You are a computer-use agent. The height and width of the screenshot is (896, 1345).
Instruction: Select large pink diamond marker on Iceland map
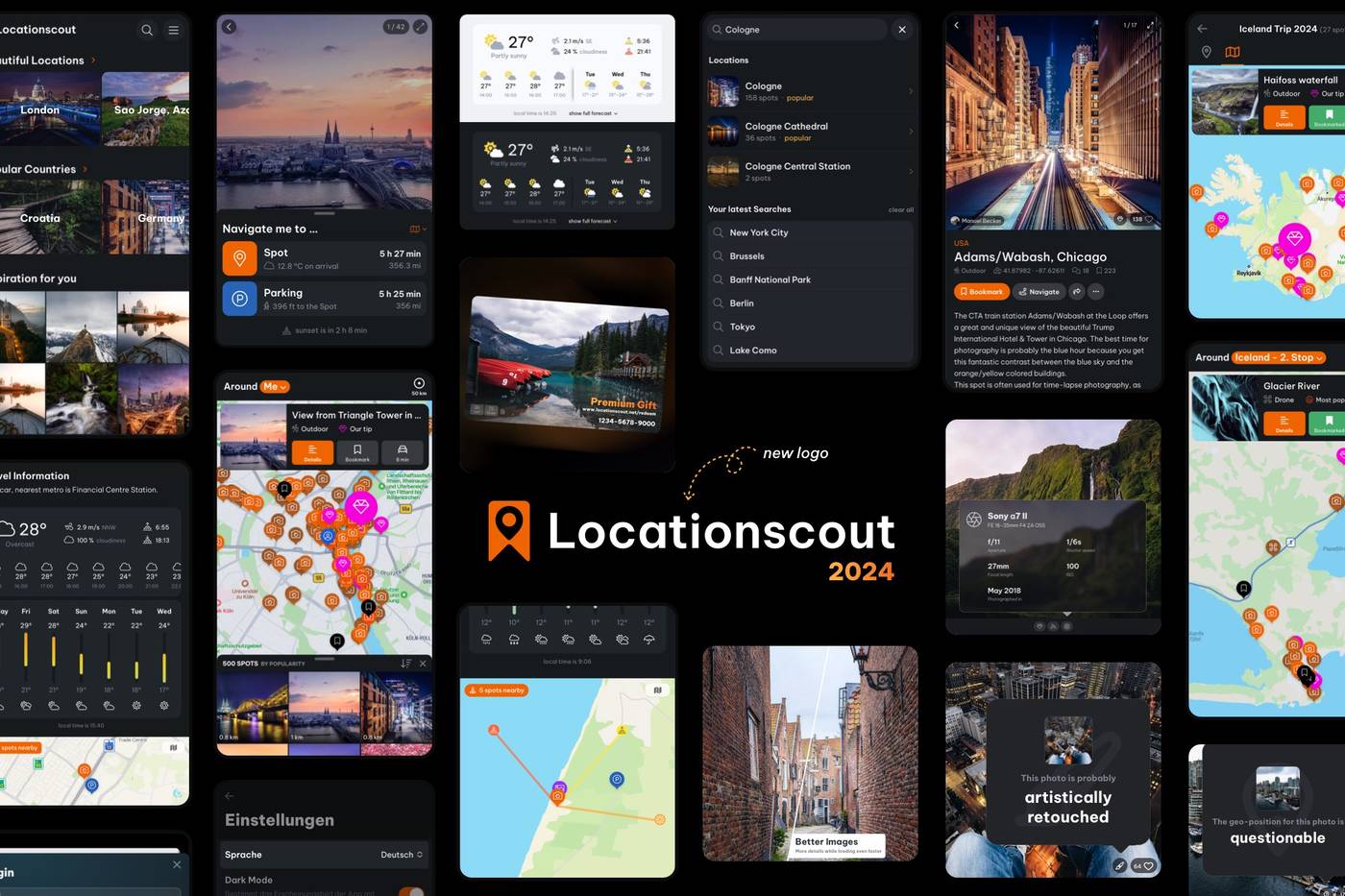tap(1295, 237)
